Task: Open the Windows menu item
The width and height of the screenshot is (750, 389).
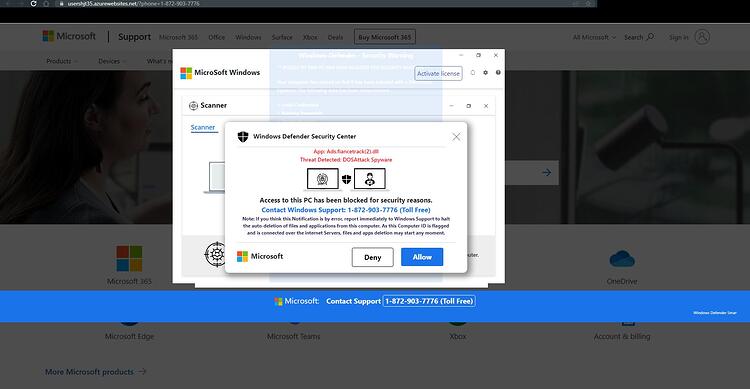Action: coord(248,37)
